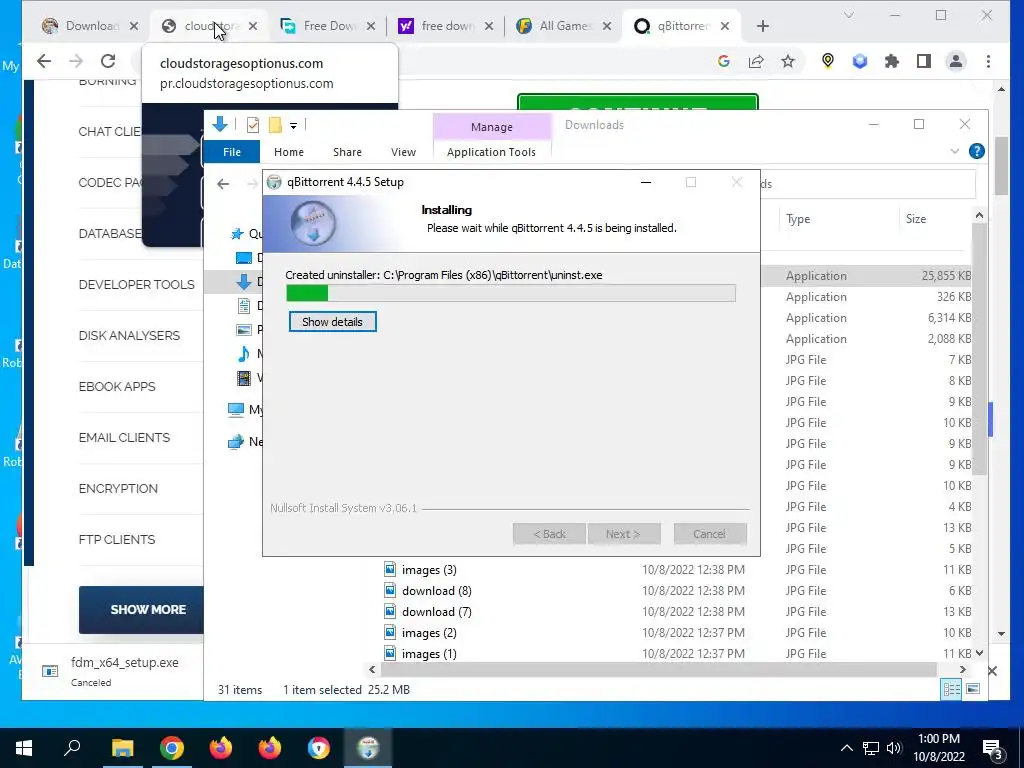Screen dimensions: 1024x768
Task: Close the cloudstorage Chrome tab
Action: (x=253, y=26)
